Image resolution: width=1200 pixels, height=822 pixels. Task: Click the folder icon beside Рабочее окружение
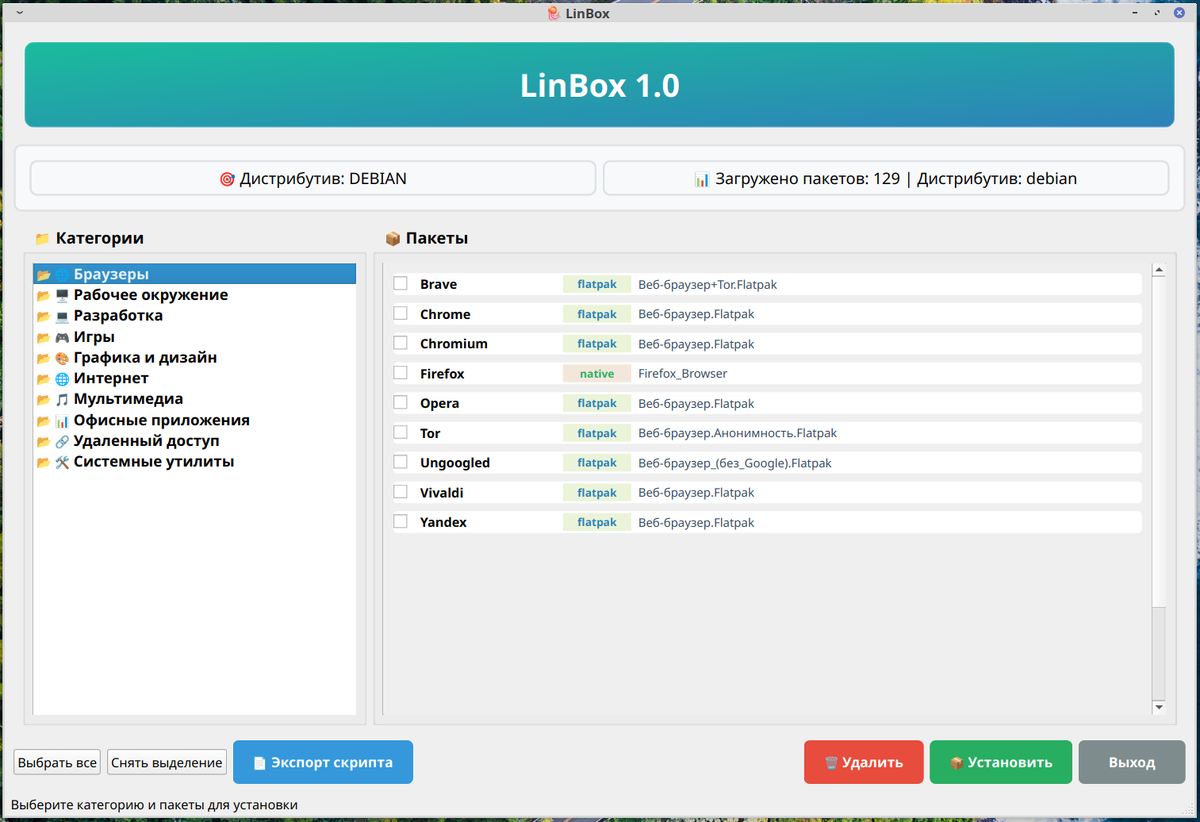43,295
